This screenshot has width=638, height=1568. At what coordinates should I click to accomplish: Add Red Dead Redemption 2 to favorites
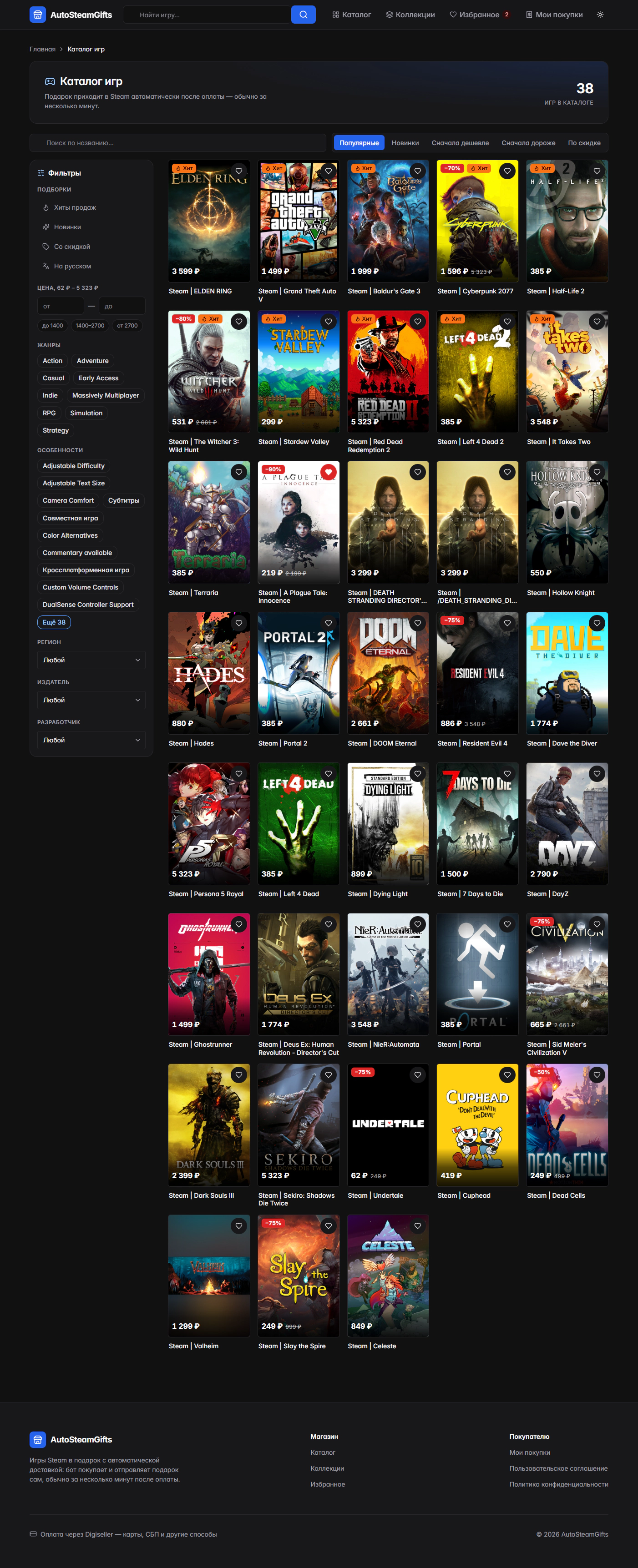(418, 322)
